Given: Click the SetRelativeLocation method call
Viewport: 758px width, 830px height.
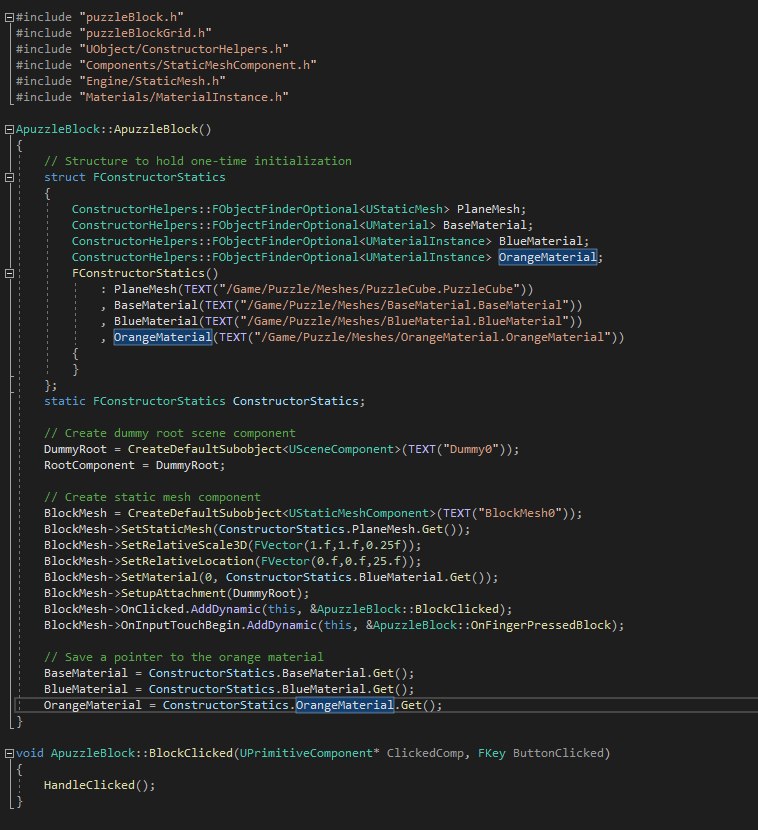Looking at the screenshot, I should pos(187,561).
